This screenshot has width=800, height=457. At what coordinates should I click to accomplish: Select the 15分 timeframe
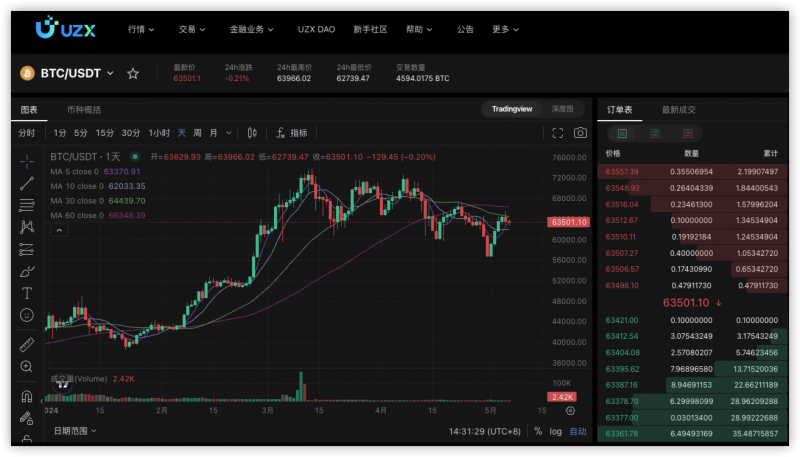pyautogui.click(x=105, y=133)
